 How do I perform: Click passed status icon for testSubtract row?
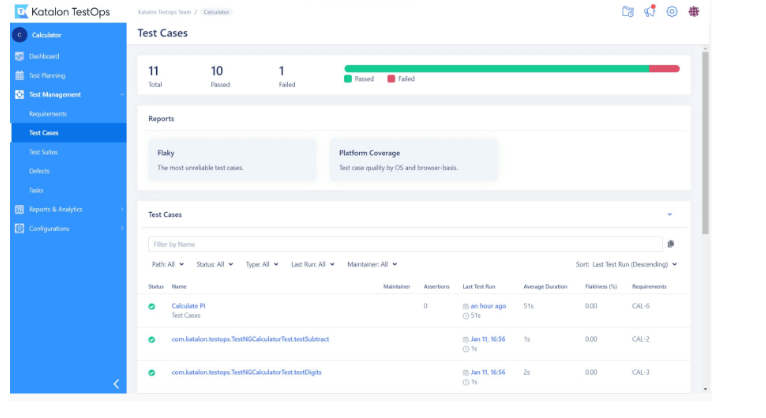tap(152, 339)
